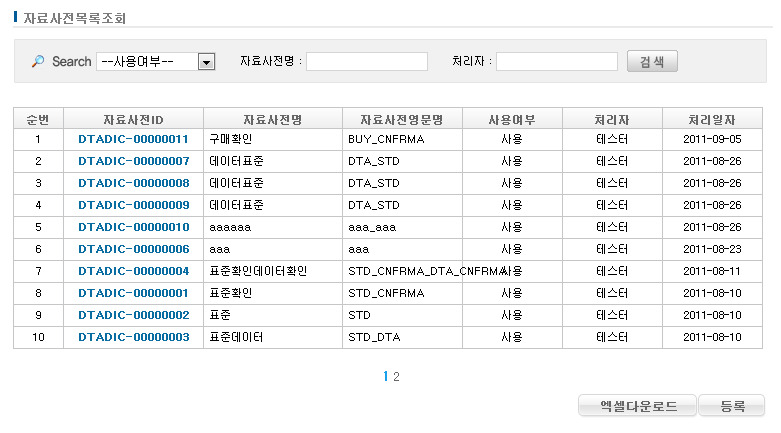The width and height of the screenshot is (781, 433).
Task: Go to page 2 of results
Action: 397,377
